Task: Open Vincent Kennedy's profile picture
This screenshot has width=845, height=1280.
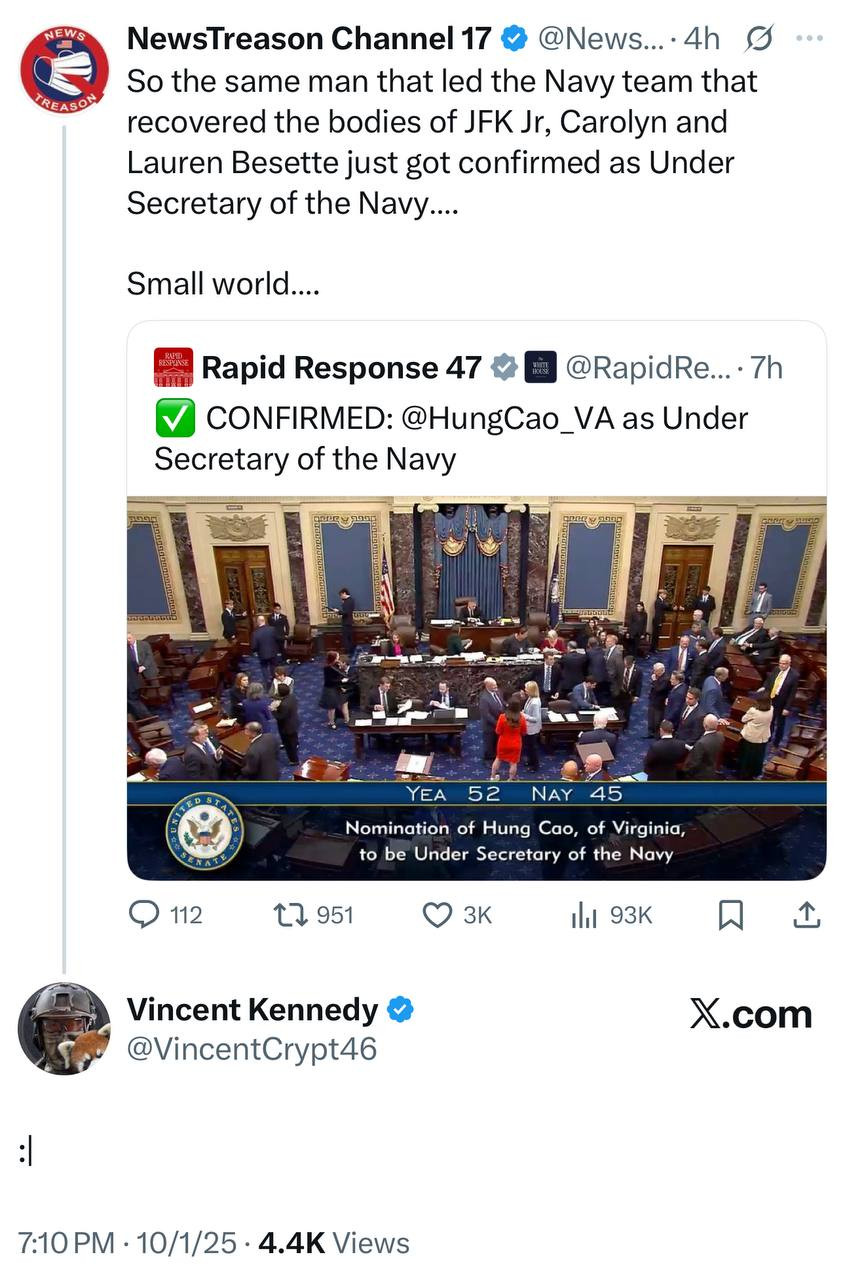Action: click(x=64, y=1027)
